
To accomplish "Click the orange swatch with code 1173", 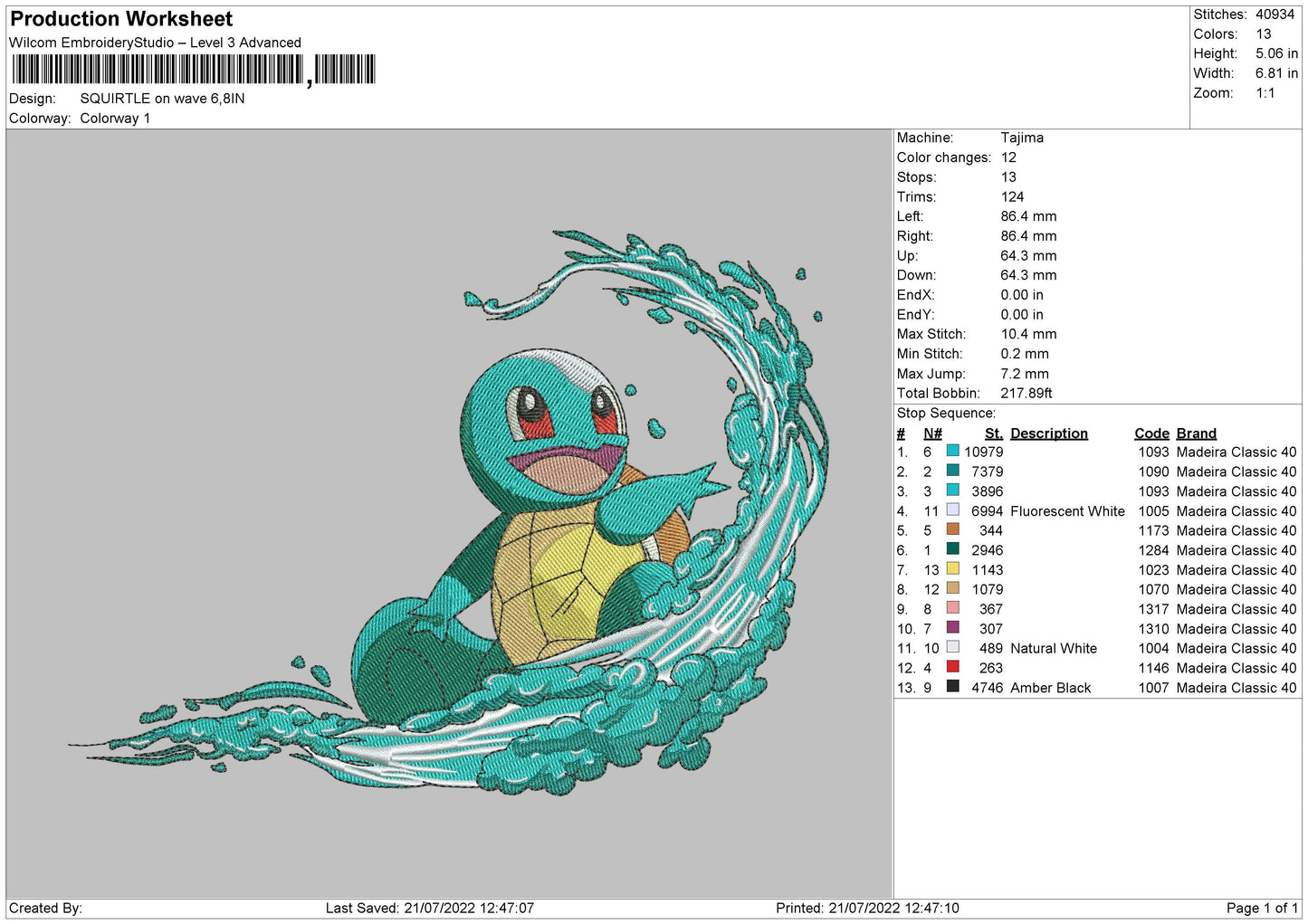I will (952, 529).
